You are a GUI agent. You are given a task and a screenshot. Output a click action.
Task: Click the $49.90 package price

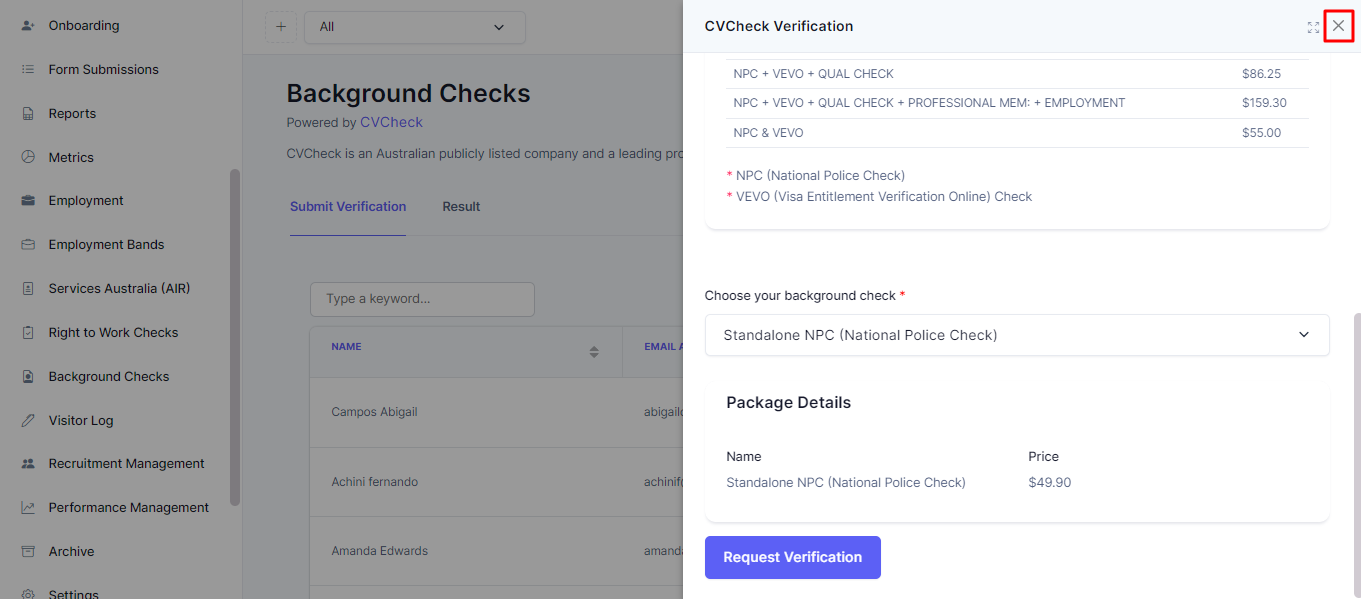click(1049, 483)
